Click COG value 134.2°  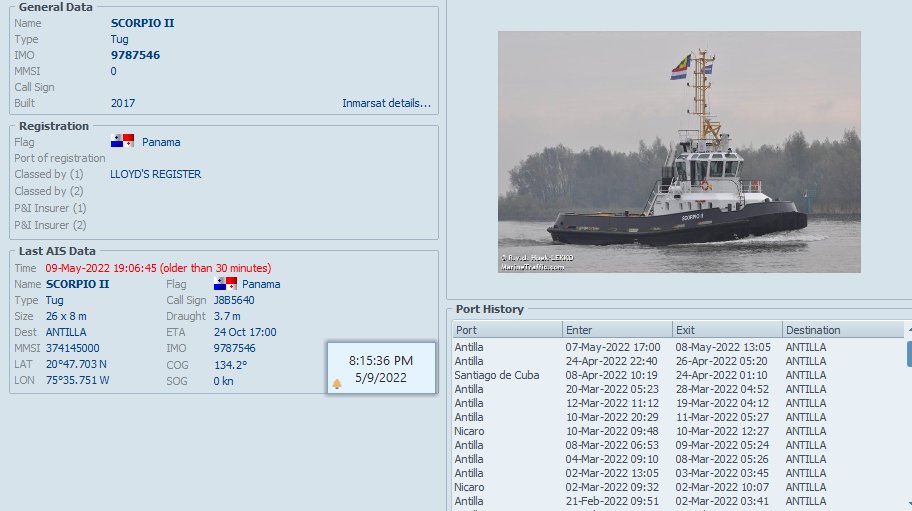[230, 365]
